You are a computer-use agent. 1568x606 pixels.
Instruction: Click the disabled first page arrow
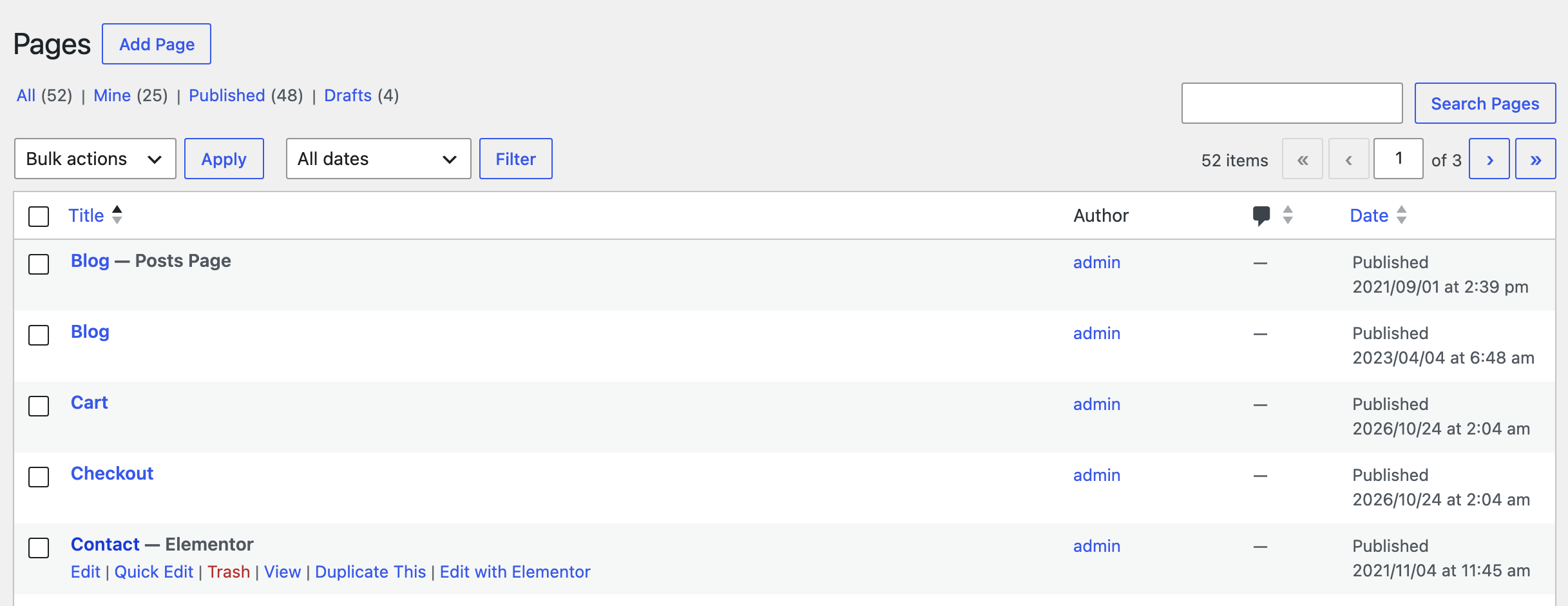(x=1303, y=159)
